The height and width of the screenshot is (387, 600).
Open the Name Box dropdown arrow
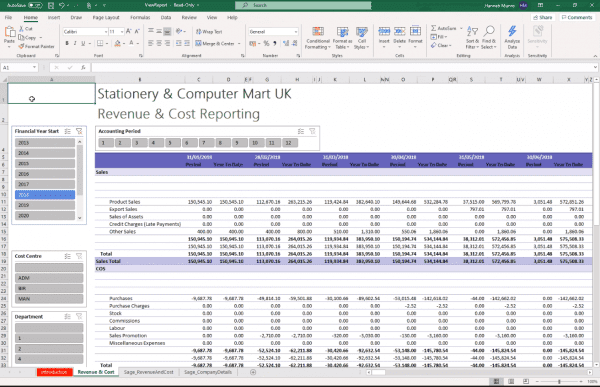(x=34, y=67)
